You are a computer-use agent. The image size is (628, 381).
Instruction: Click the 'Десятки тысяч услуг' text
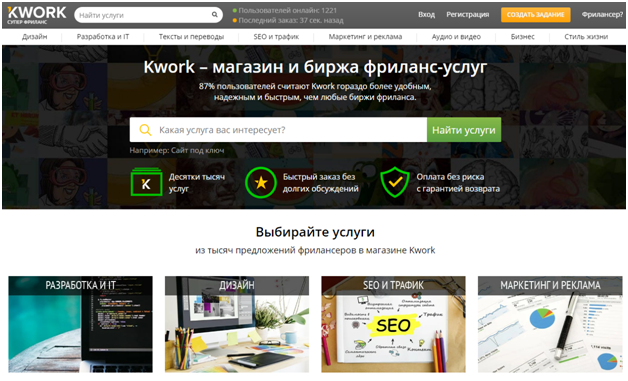point(197,183)
